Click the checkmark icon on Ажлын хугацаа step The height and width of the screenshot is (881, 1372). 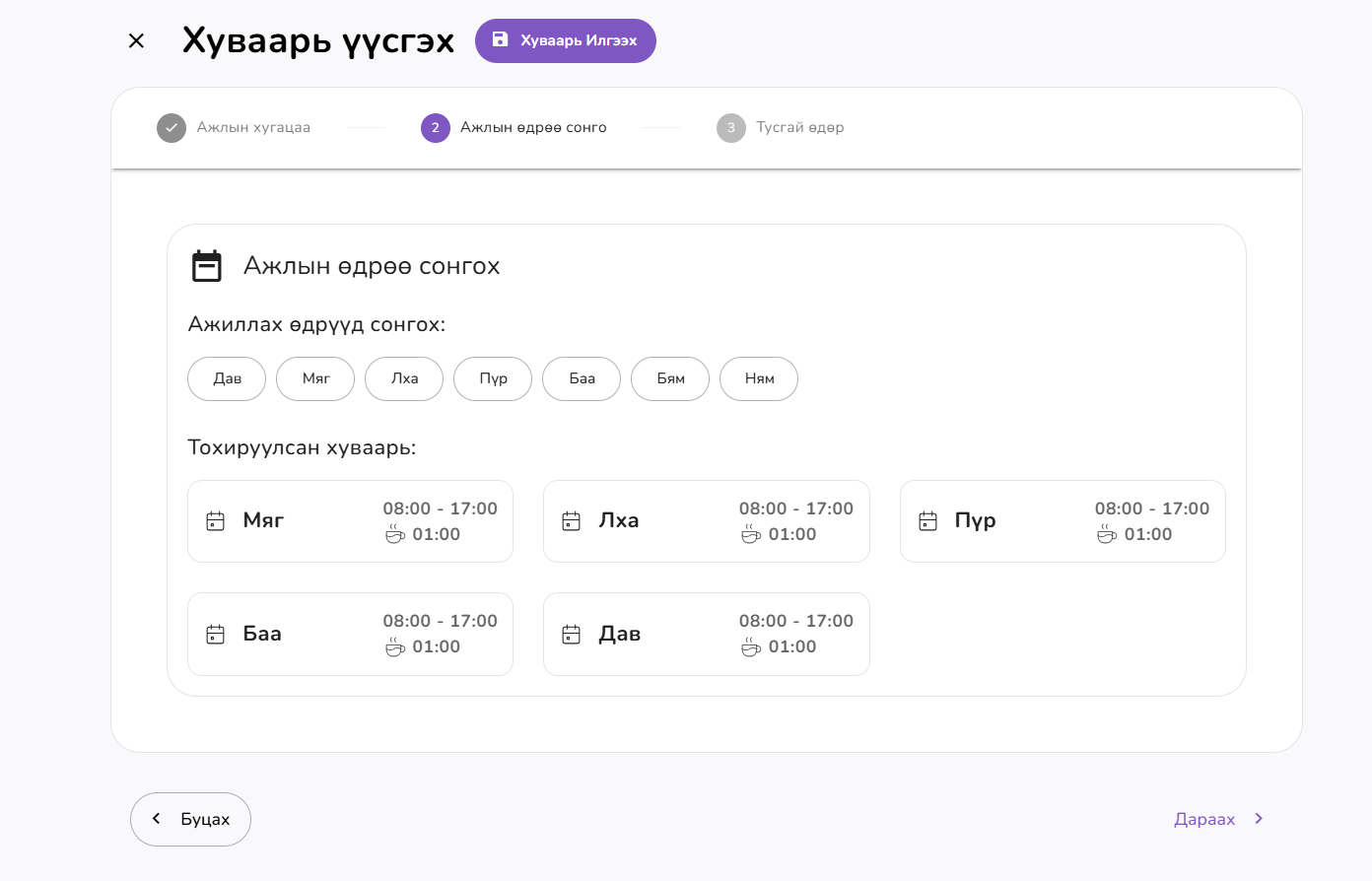(x=171, y=127)
